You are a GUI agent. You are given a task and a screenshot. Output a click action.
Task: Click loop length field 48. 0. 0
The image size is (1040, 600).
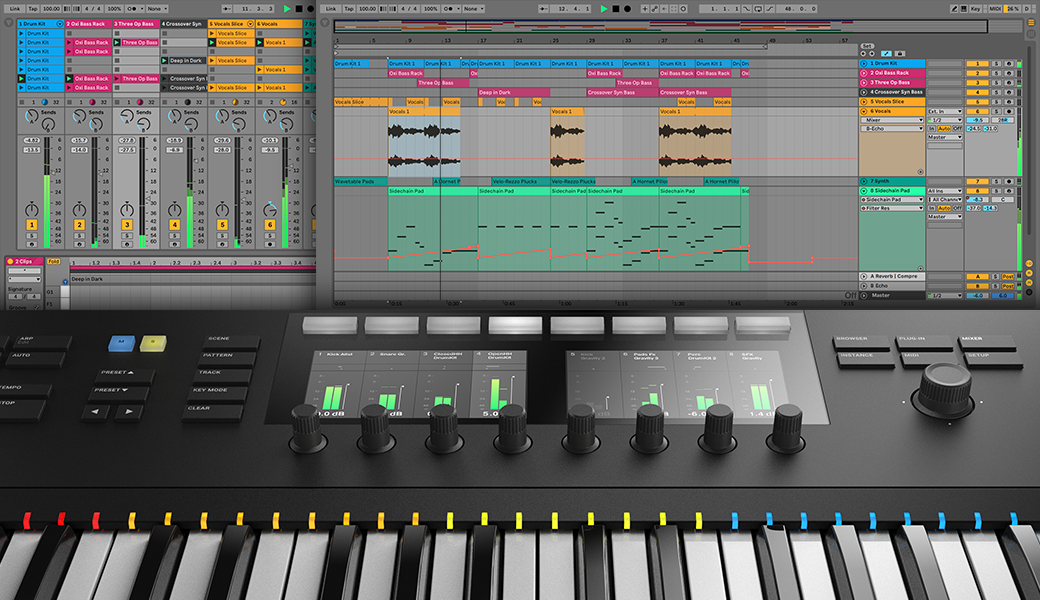pyautogui.click(x=799, y=9)
